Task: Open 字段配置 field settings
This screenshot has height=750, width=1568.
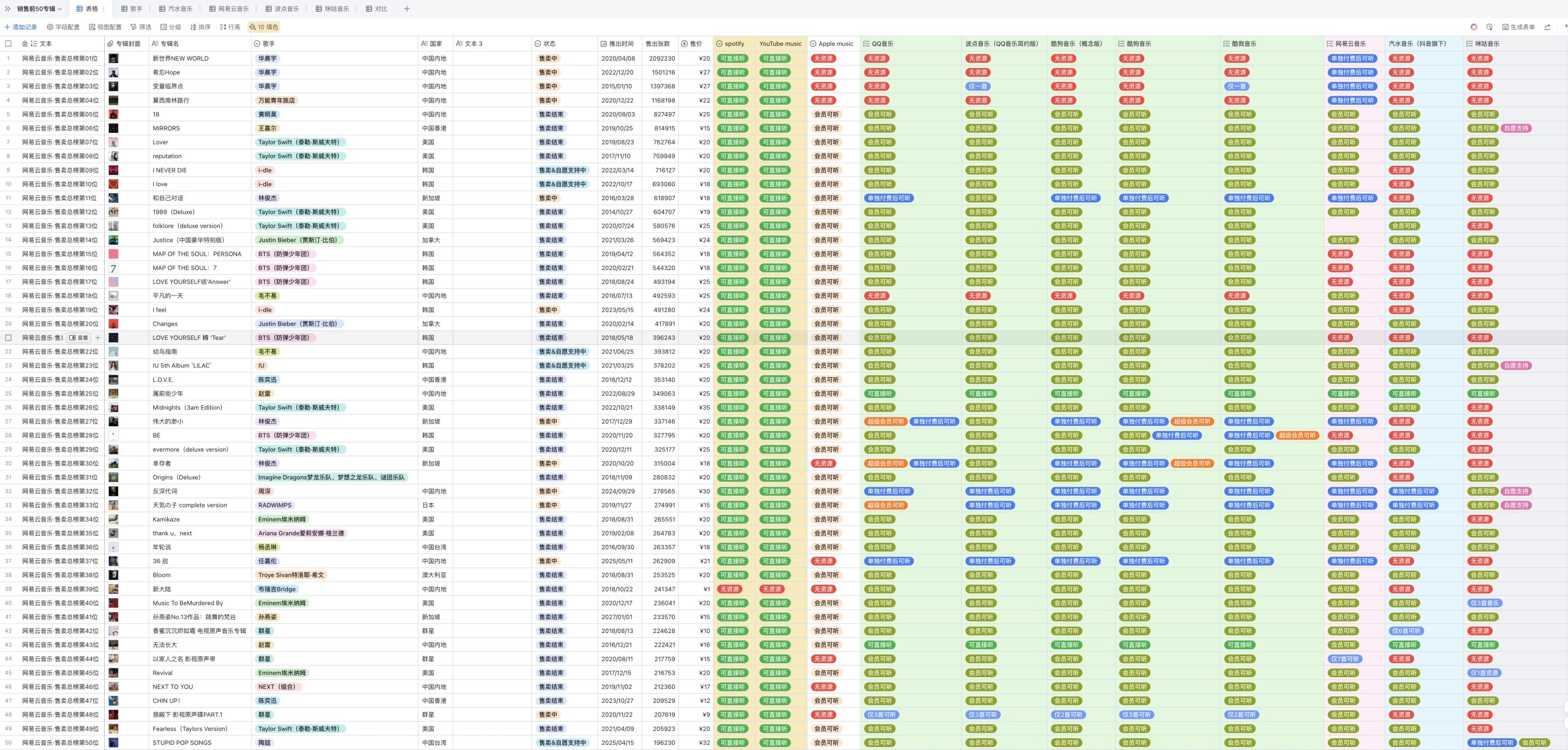Action: 63,27
